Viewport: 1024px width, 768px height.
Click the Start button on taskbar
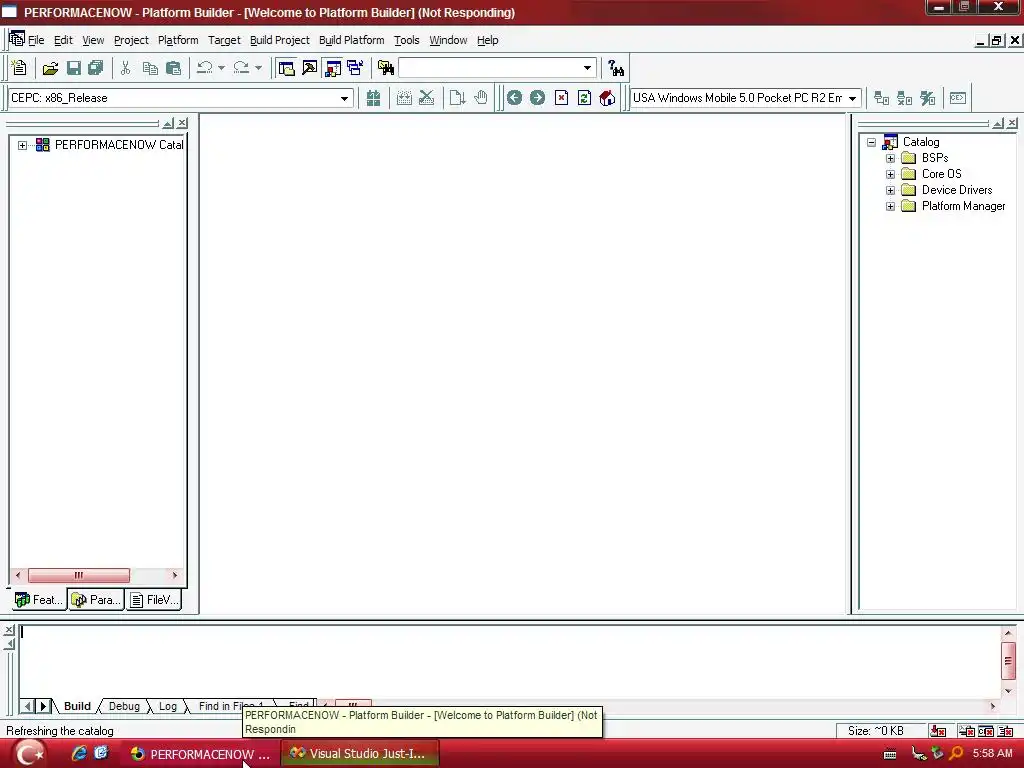click(x=30, y=754)
